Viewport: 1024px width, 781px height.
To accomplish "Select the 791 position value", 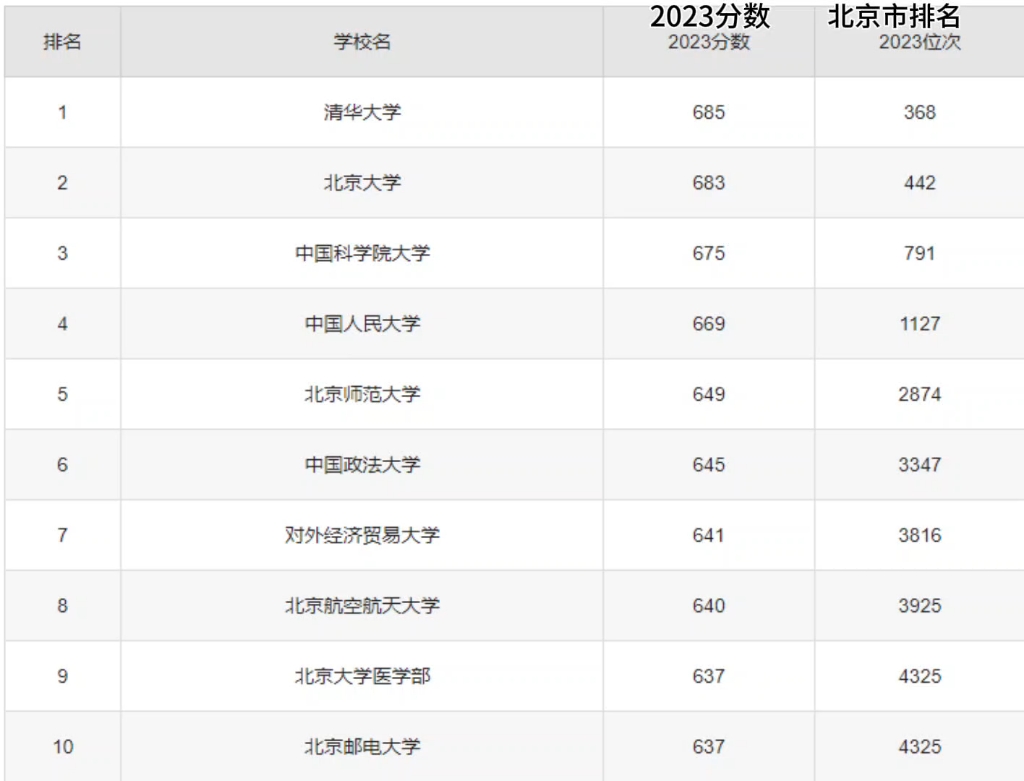I will pyautogui.click(x=919, y=253).
